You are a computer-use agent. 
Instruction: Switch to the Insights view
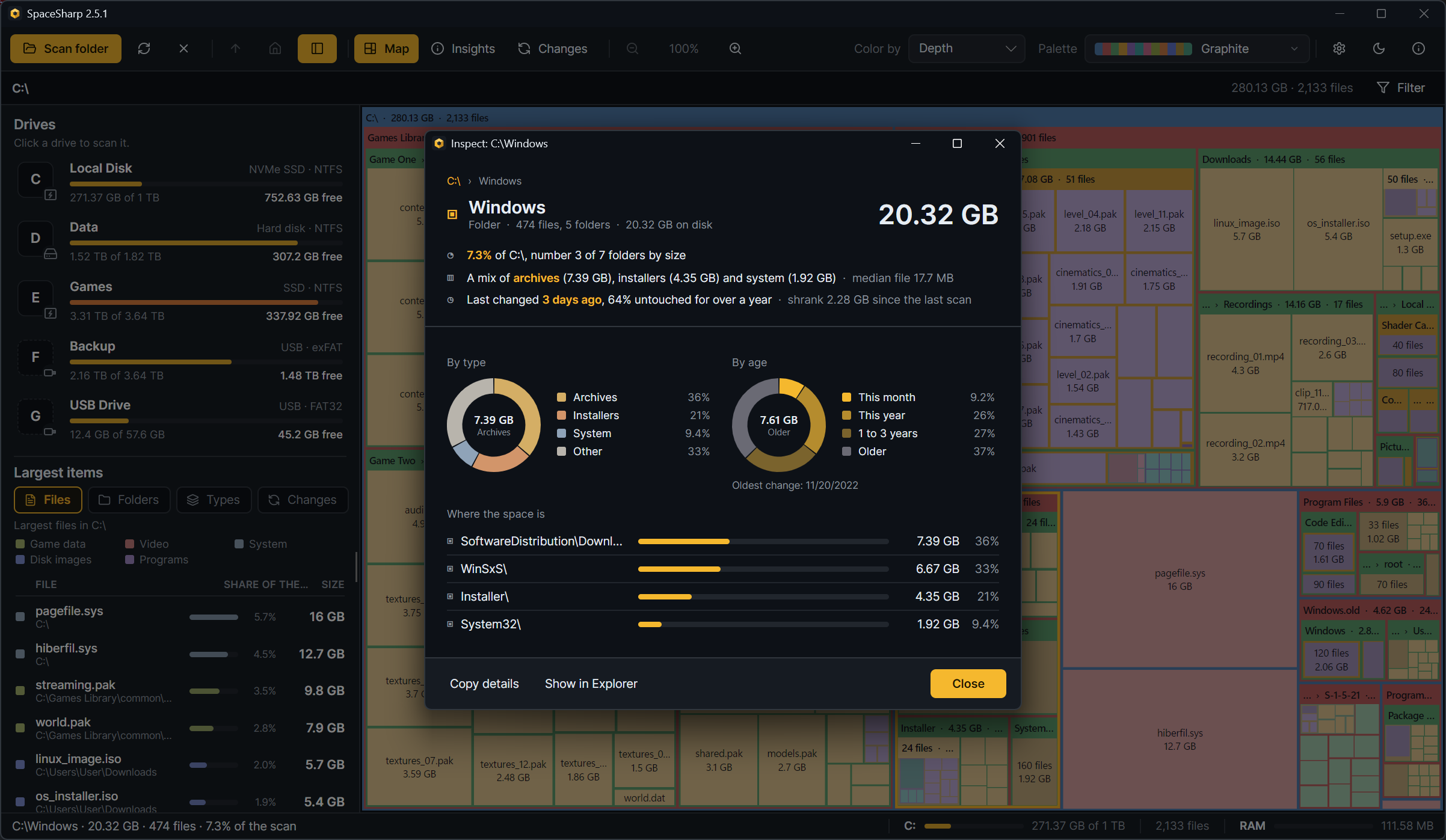point(463,49)
